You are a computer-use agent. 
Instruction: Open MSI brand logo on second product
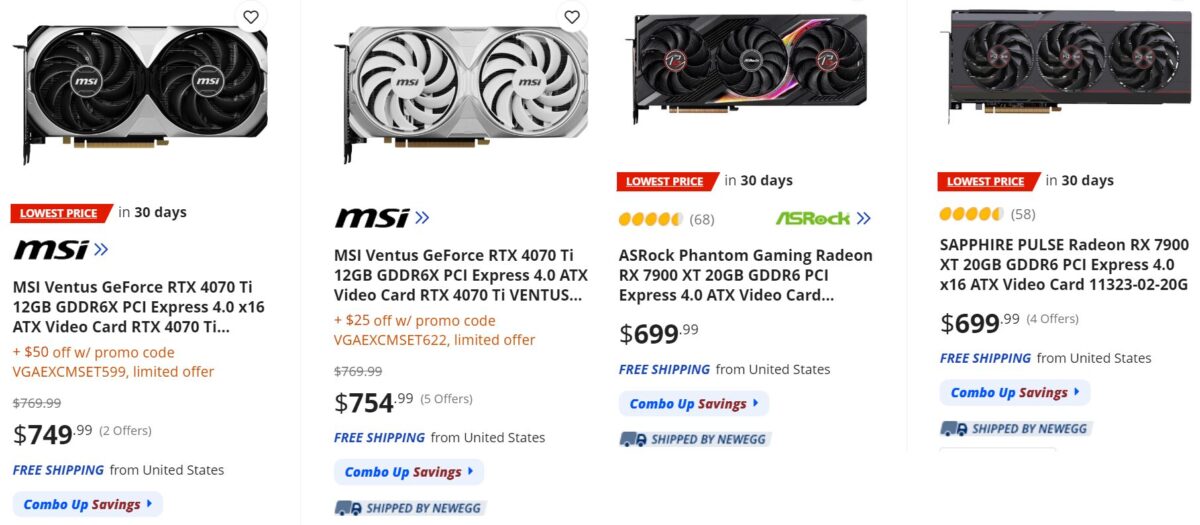point(381,218)
